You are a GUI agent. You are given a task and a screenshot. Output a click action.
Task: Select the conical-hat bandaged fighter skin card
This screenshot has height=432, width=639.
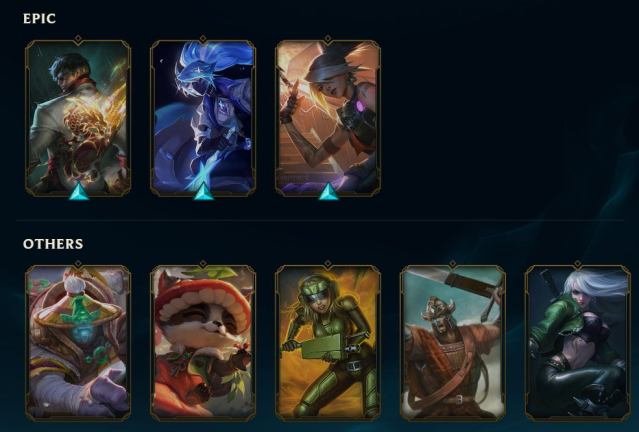tap(78, 342)
